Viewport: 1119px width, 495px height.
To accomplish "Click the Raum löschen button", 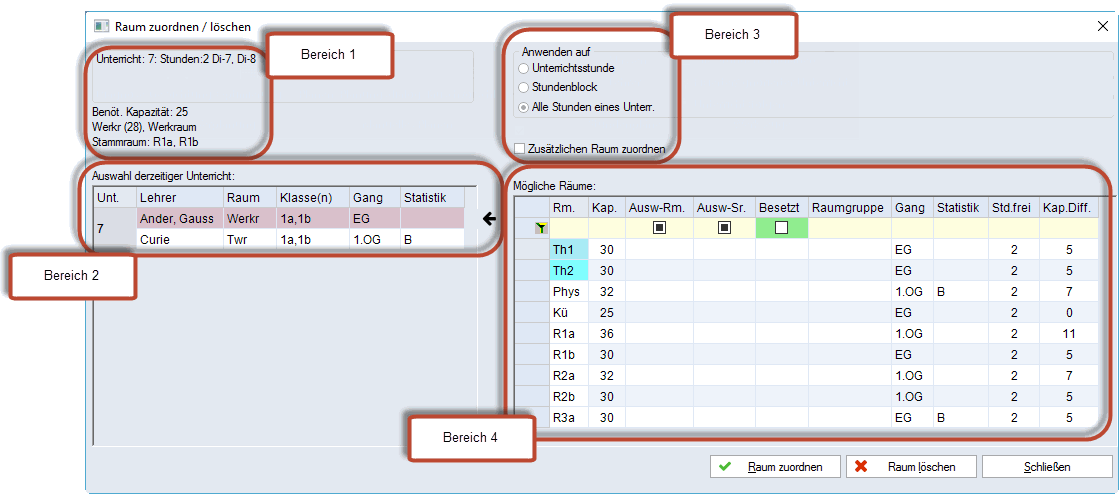I will (x=911, y=467).
